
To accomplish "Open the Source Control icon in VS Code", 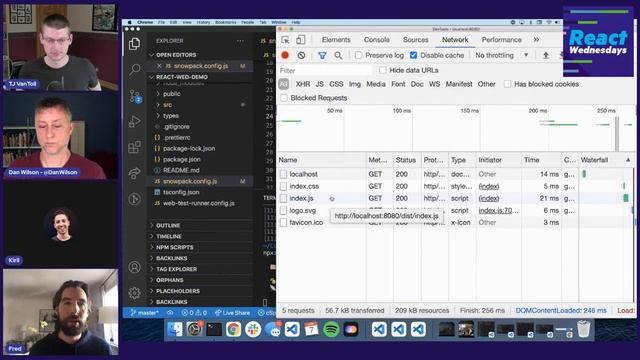I will point(135,96).
